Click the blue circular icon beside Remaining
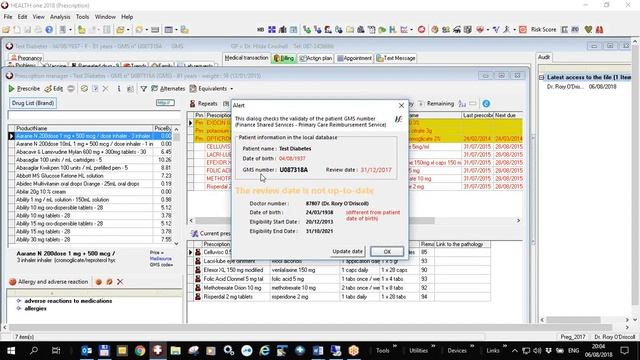The height and width of the screenshot is (360, 640). point(486,104)
